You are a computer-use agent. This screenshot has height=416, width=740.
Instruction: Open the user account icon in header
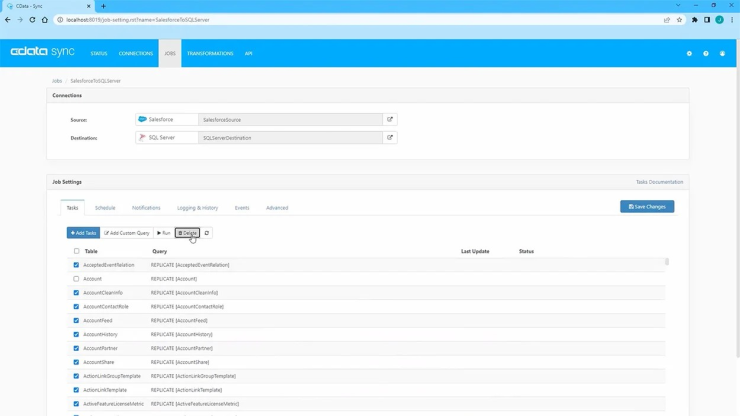pos(722,54)
